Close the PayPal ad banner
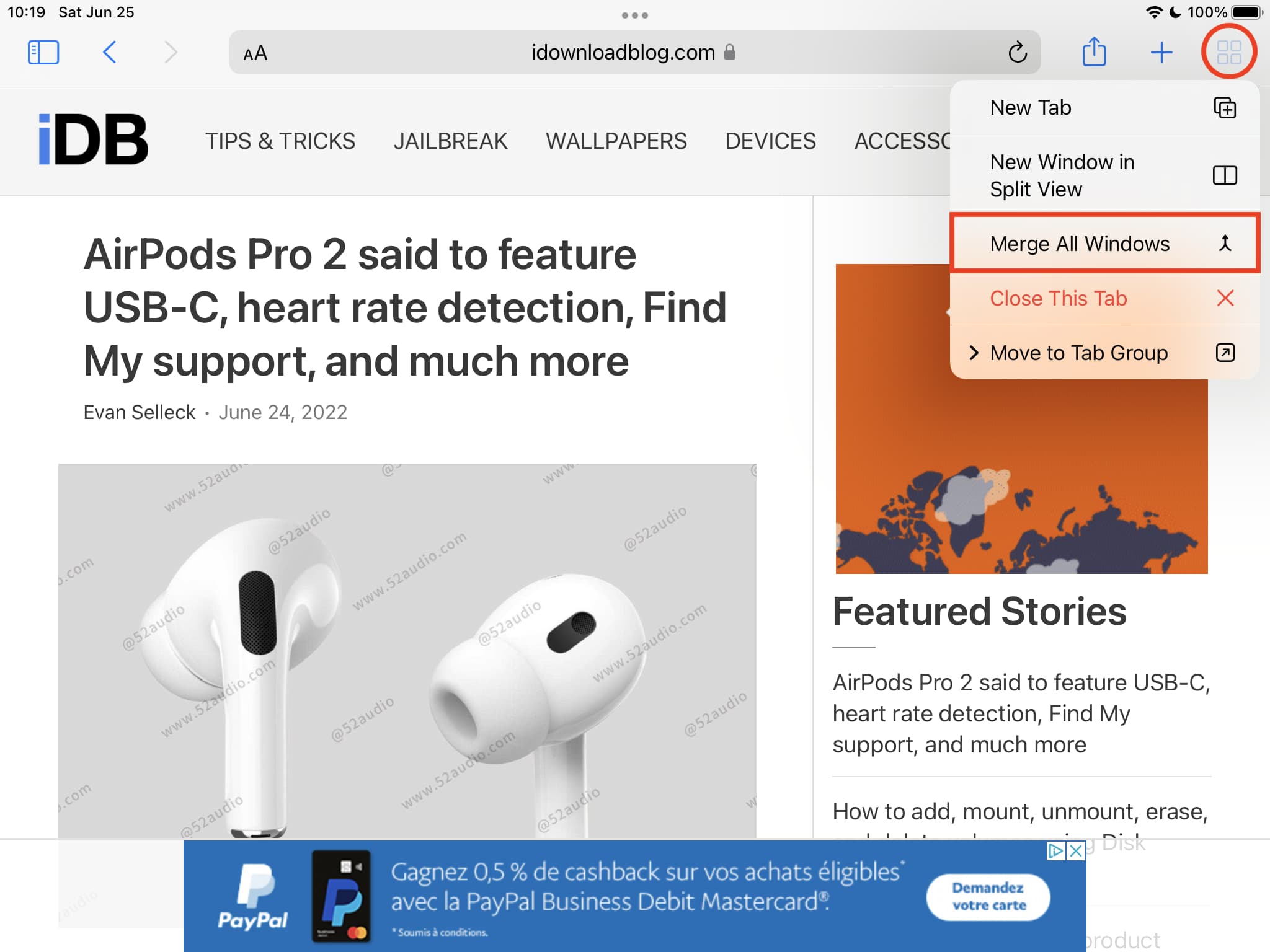The height and width of the screenshot is (952, 1270). [x=1076, y=851]
